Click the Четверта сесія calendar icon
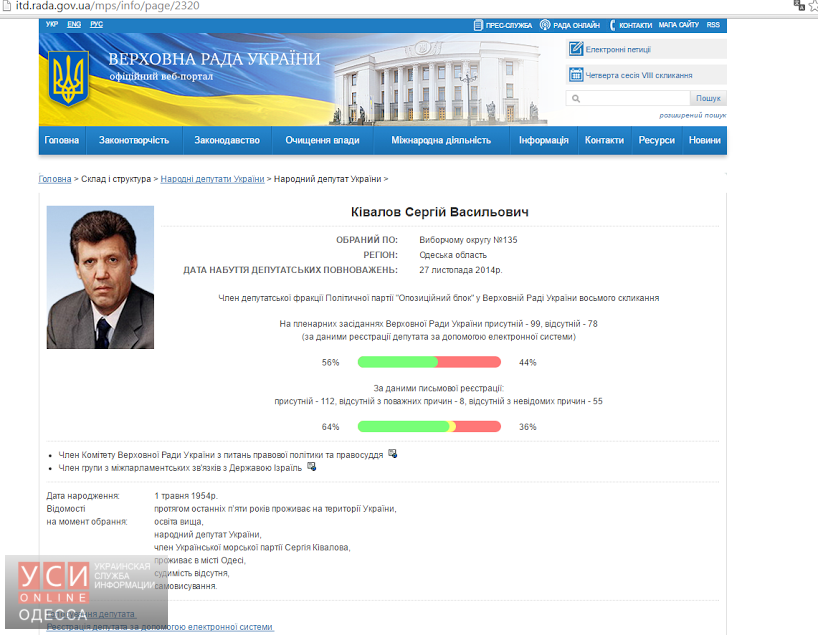 575,75
